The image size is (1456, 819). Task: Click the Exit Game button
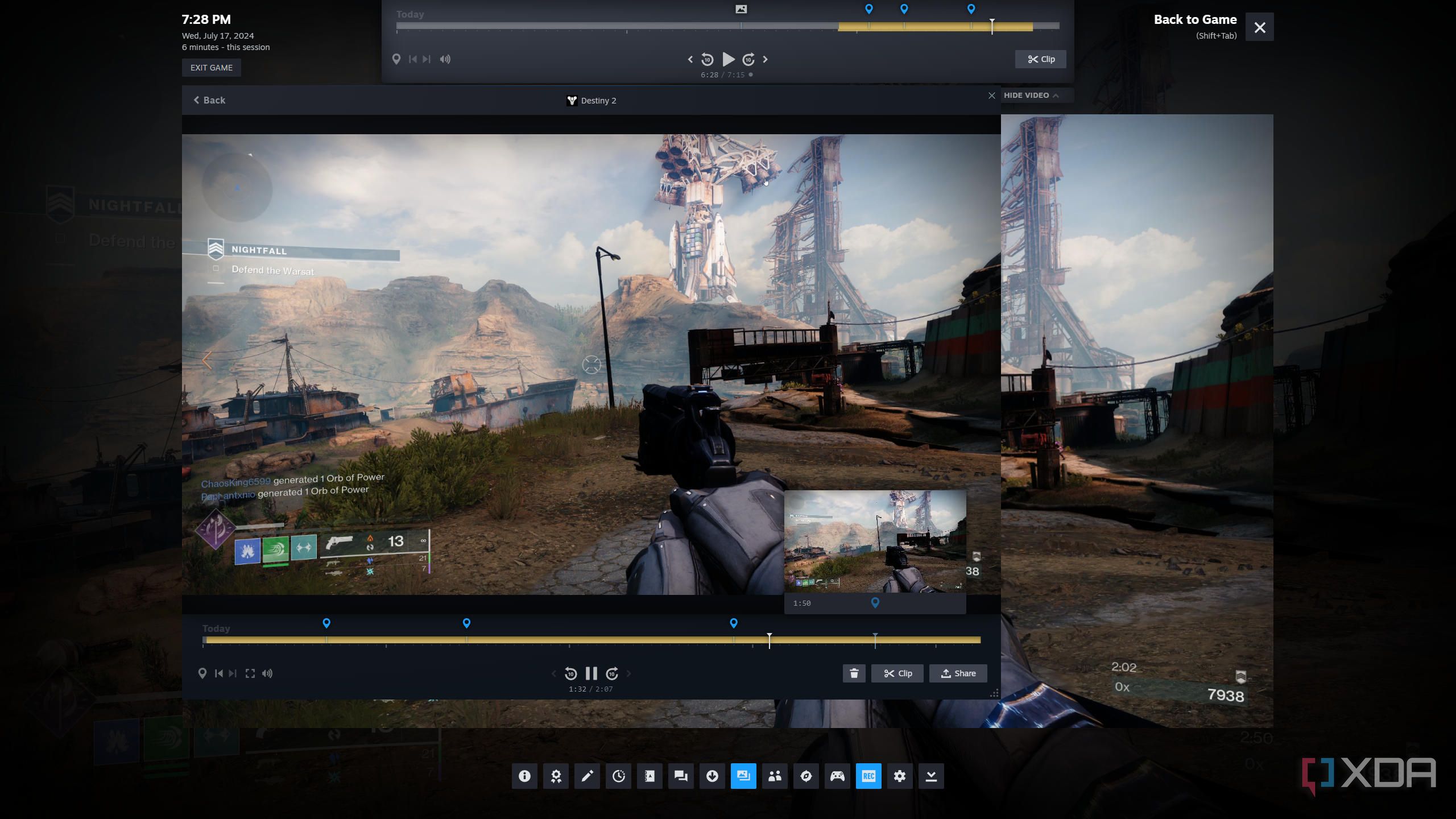pyautogui.click(x=211, y=68)
